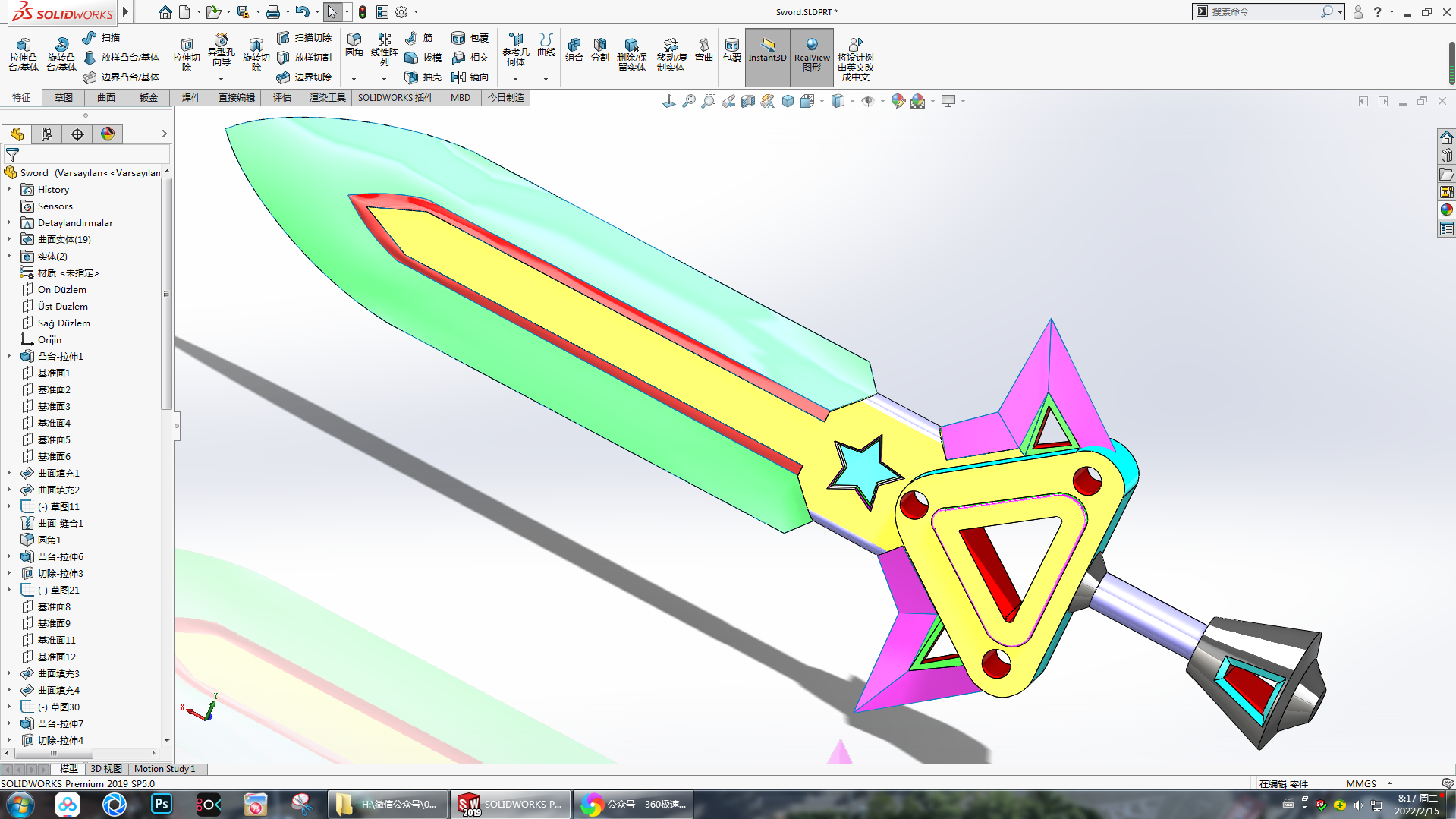
Task: Select the Mirror (镜向) tool
Action: [470, 77]
